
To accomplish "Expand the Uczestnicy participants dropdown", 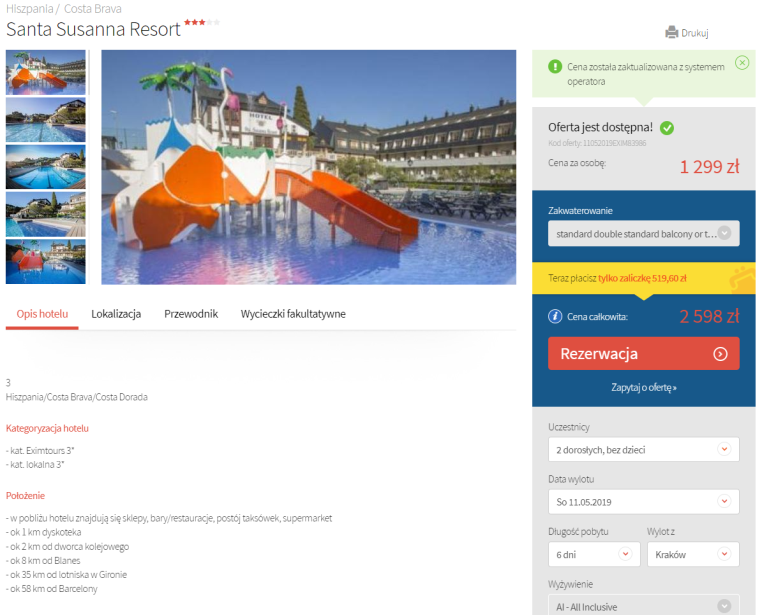I will pos(644,450).
